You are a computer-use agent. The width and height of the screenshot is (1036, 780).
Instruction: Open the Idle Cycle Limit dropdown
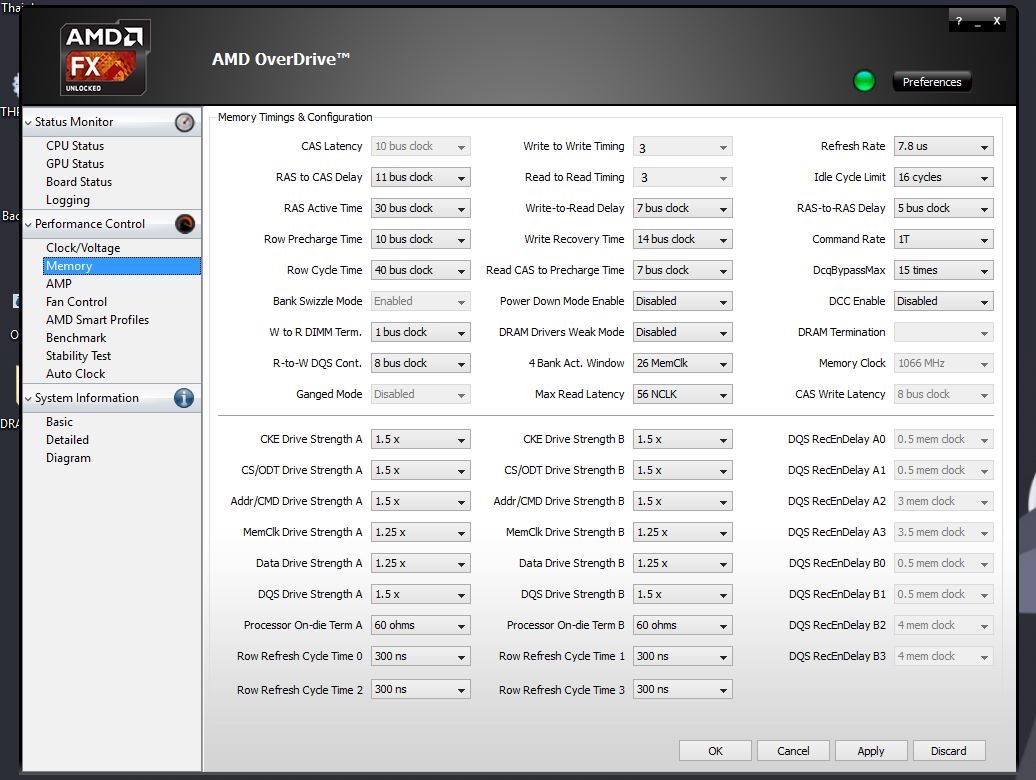point(944,178)
